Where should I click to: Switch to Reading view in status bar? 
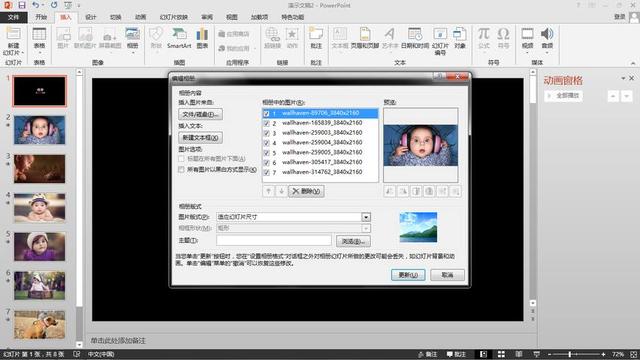point(519,354)
